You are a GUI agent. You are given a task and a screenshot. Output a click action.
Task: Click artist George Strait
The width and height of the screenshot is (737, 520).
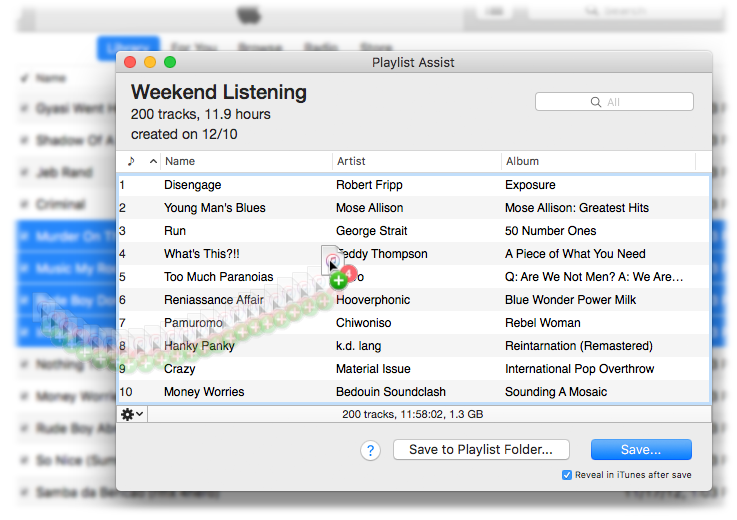pyautogui.click(x=372, y=231)
